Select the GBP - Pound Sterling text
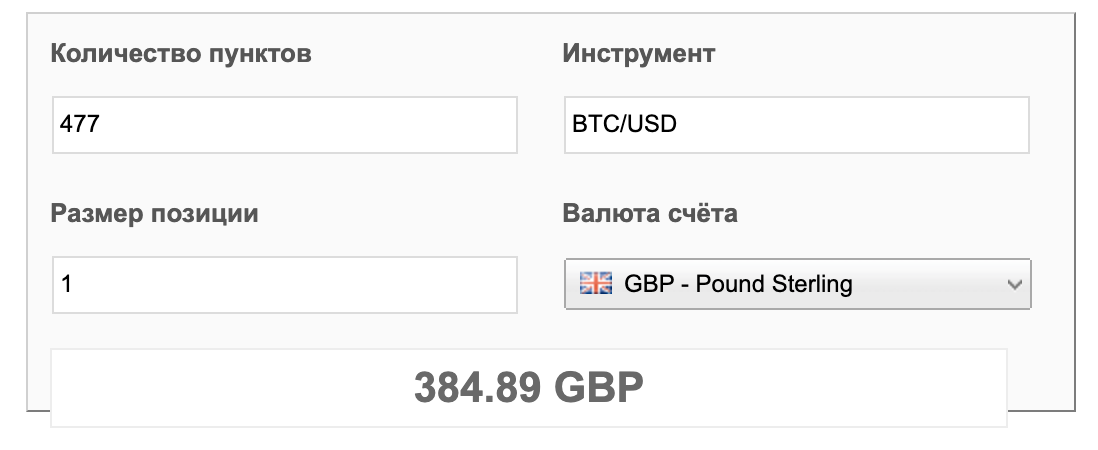Image resolution: width=1098 pixels, height=450 pixels. [738, 284]
